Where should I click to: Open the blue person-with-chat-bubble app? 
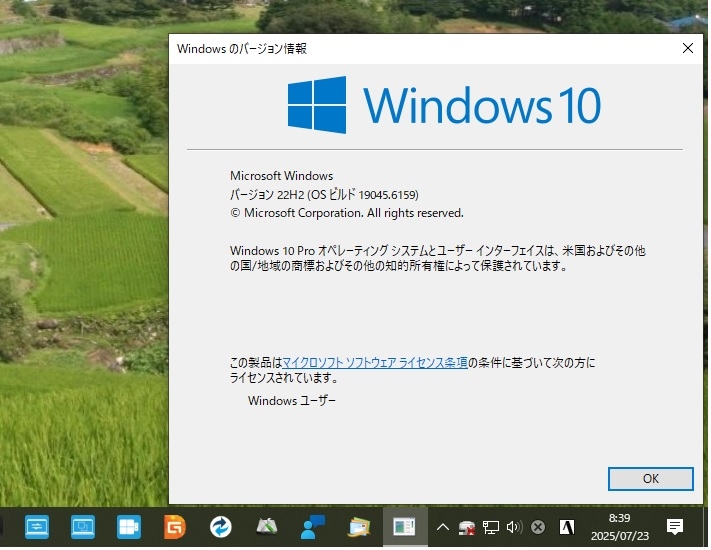pos(313,527)
